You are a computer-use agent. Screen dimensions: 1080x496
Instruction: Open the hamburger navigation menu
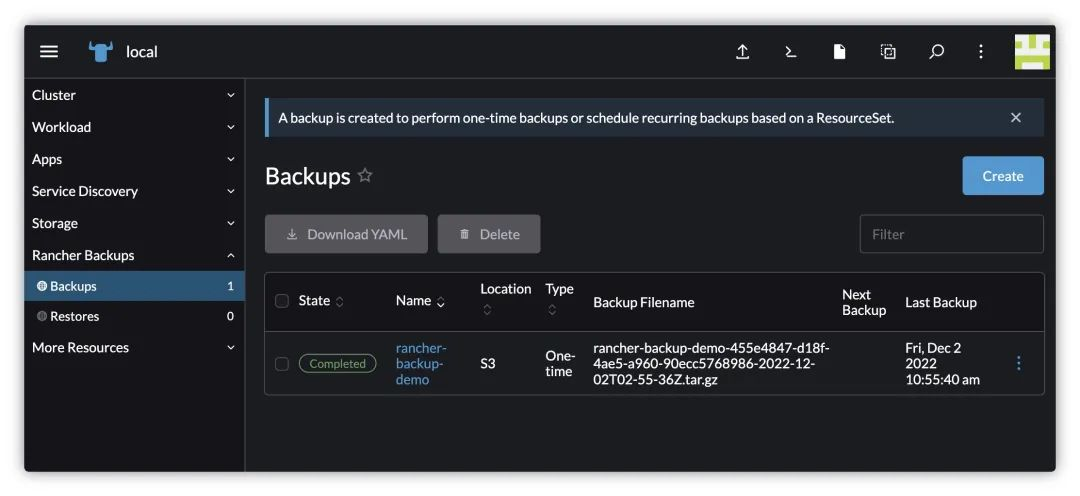(49, 52)
